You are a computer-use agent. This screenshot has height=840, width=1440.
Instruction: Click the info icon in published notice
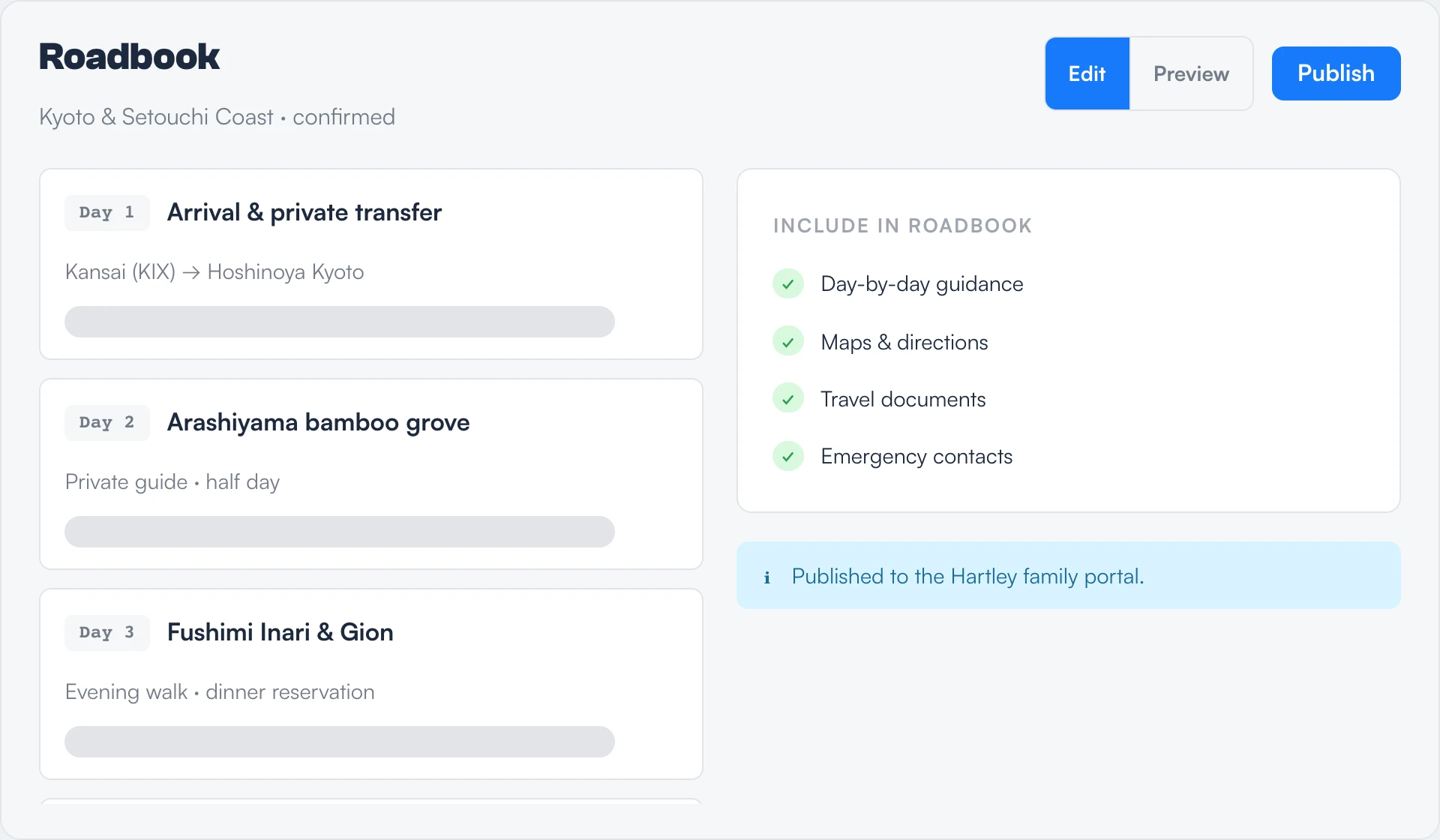tap(767, 577)
